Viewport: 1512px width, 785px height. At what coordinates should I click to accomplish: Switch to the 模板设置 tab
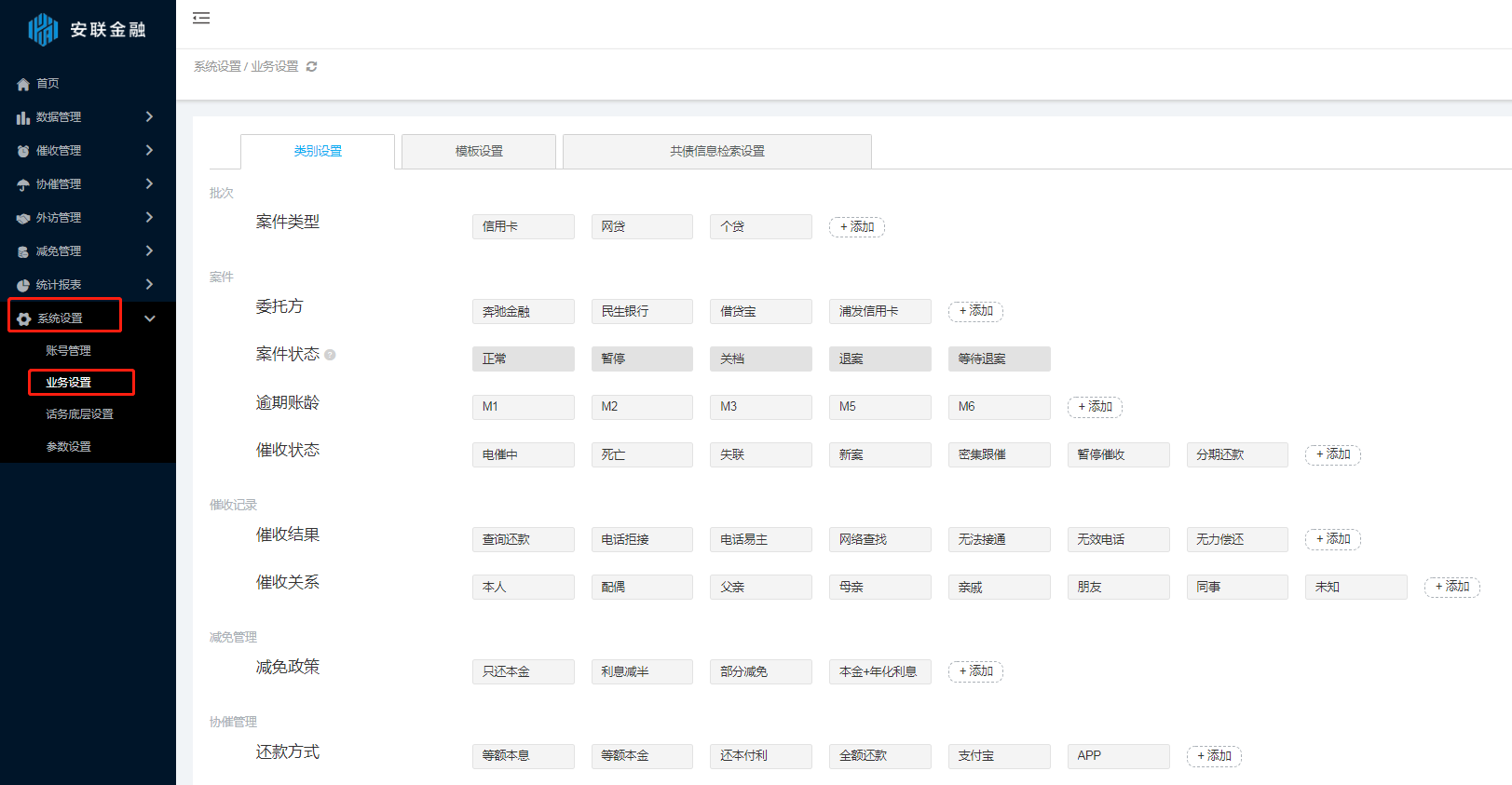tap(479, 151)
